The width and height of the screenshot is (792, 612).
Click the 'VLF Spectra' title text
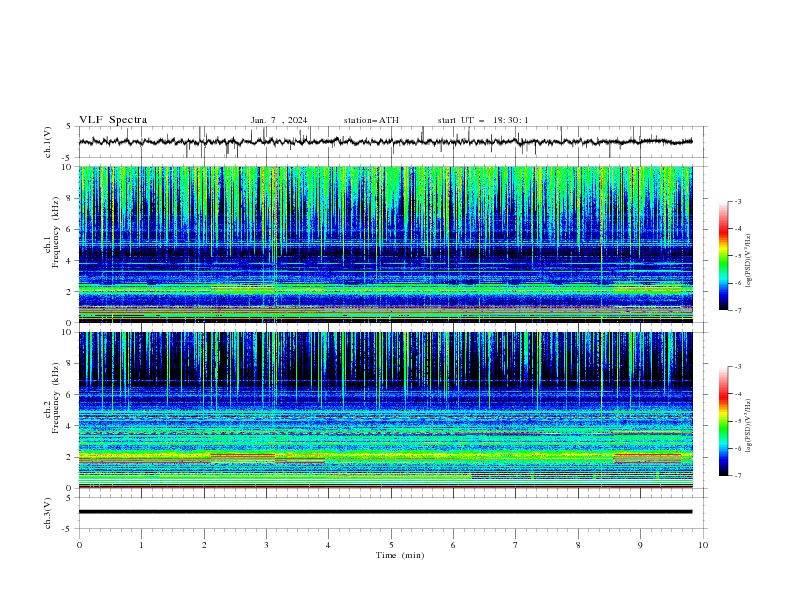113,120
